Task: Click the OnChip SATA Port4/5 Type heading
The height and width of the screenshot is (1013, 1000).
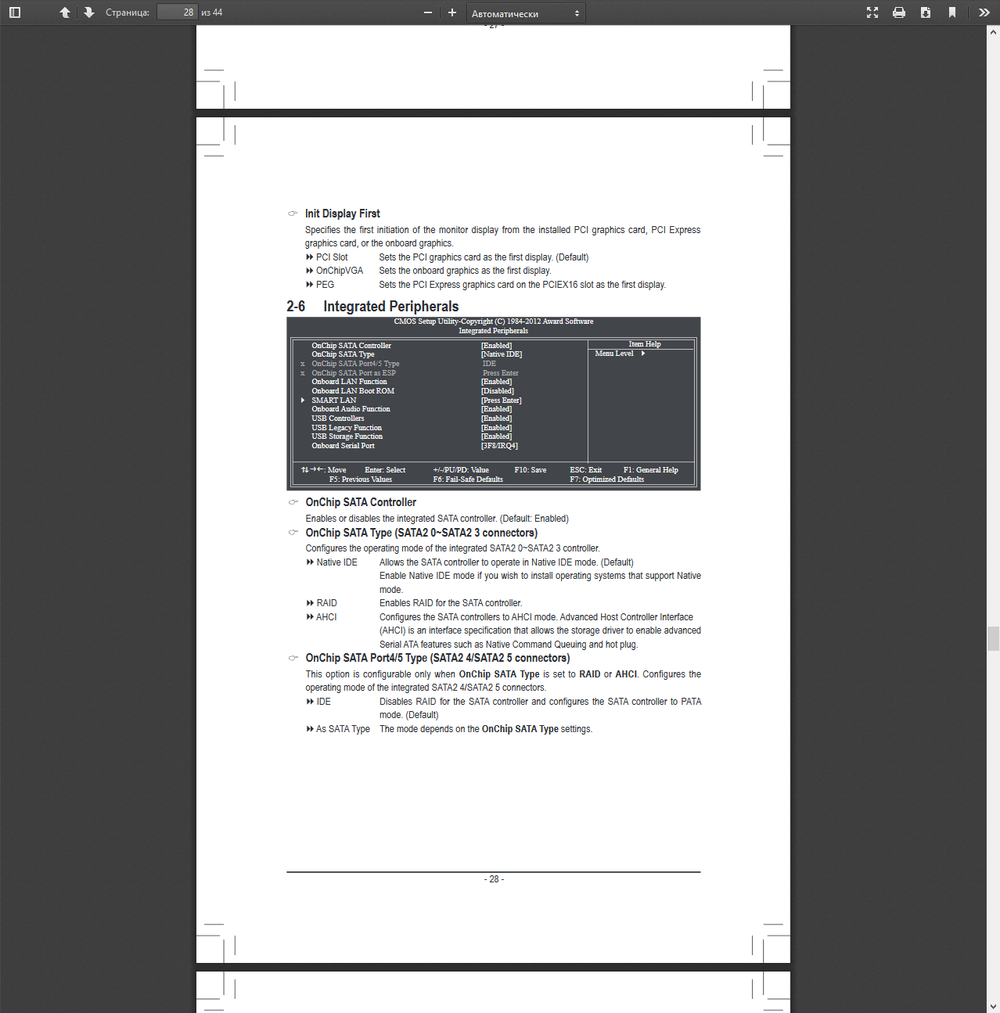Action: 437,658
